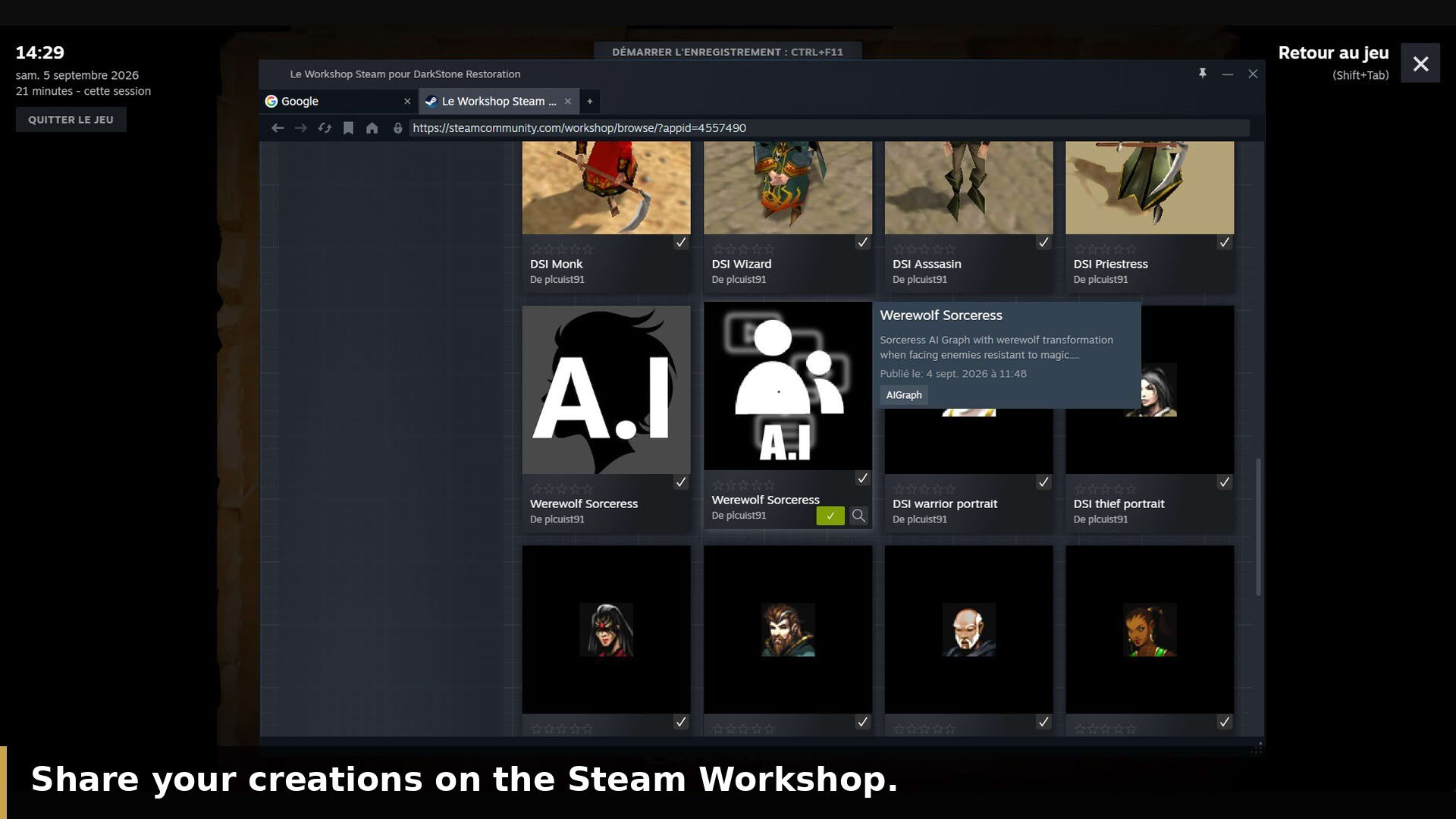
Task: Open the bald old man portrait thumbnail
Action: pos(968,629)
